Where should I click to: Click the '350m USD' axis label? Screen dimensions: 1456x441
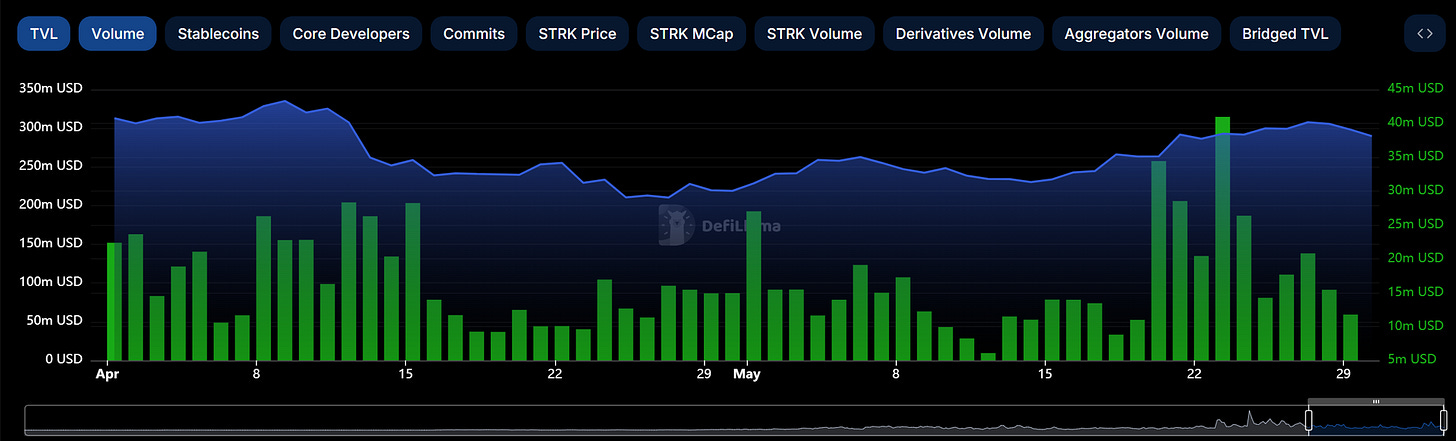click(50, 89)
